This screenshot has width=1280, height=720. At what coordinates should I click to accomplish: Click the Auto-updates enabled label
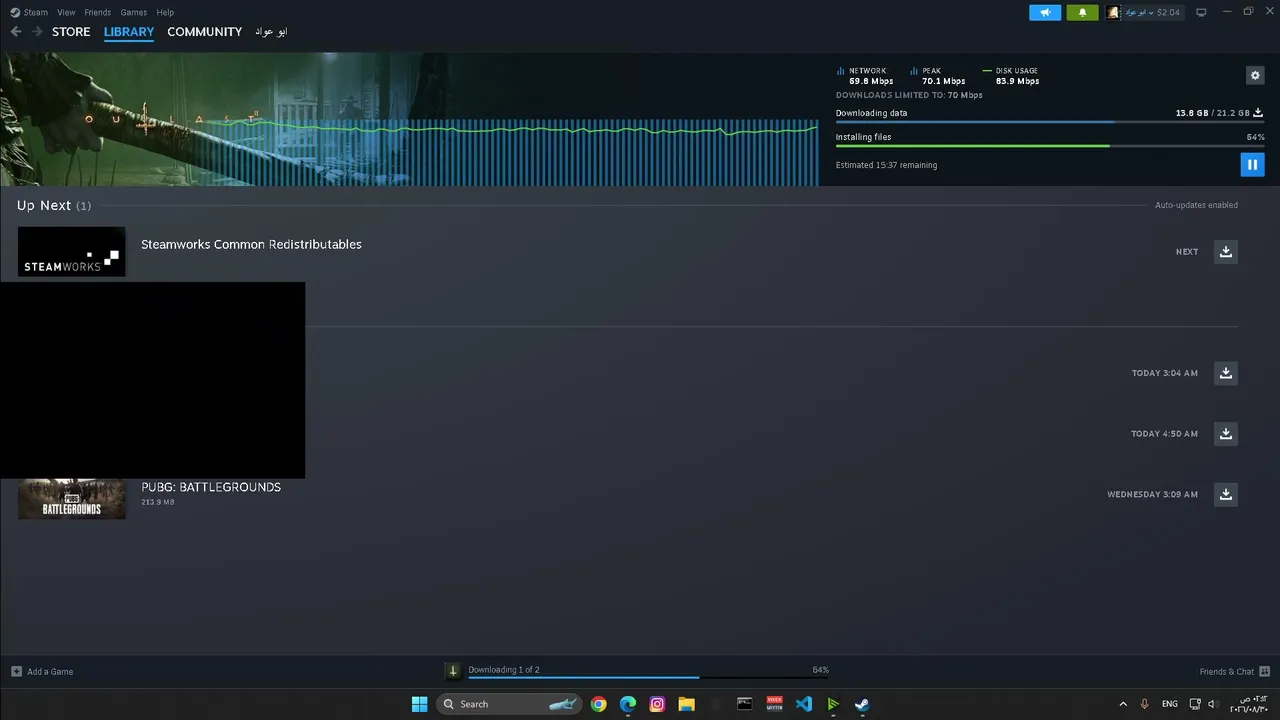[1196, 205]
